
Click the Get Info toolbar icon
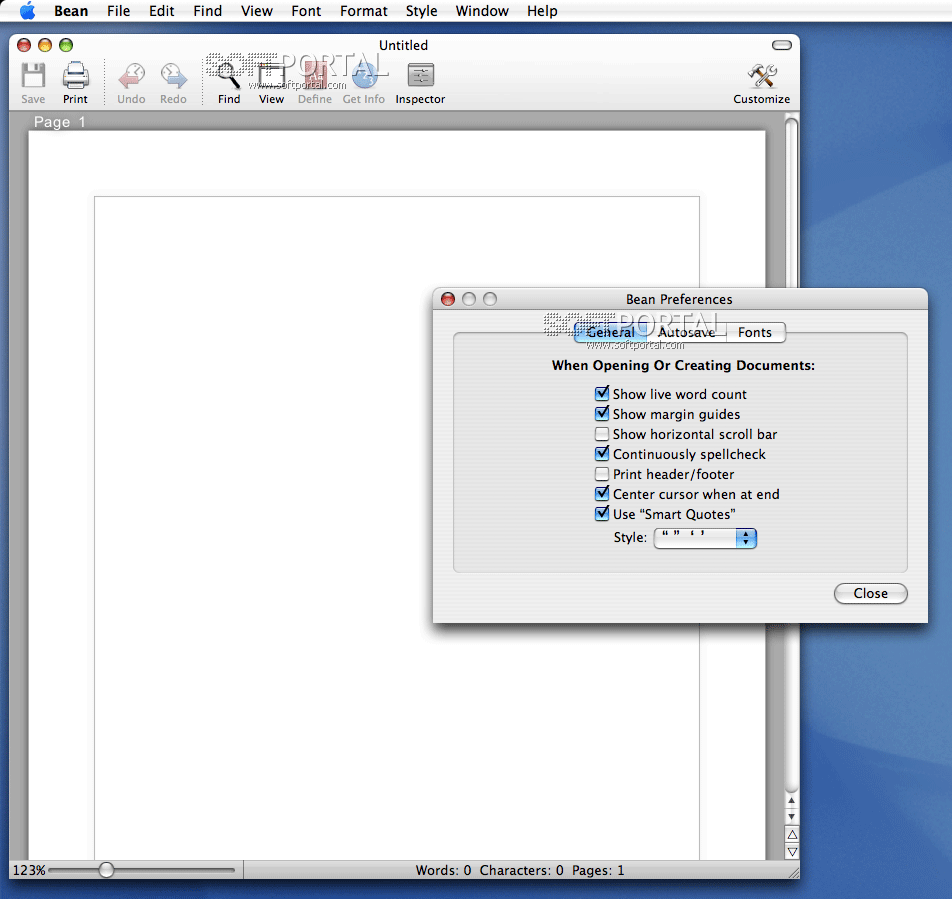(364, 76)
